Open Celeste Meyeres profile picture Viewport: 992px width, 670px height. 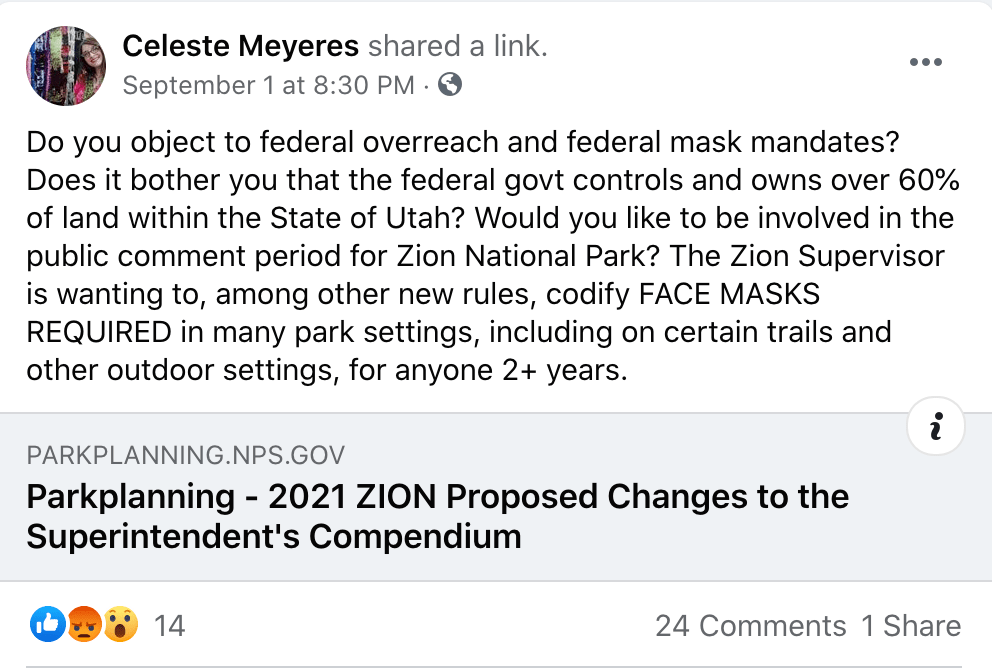tap(65, 65)
